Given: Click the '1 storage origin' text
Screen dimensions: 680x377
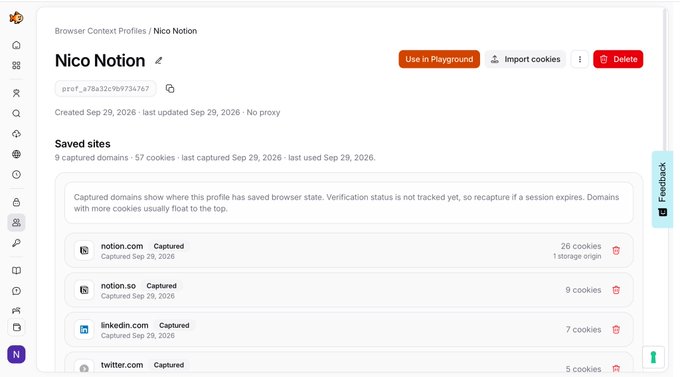Looking at the screenshot, I should pos(577,256).
